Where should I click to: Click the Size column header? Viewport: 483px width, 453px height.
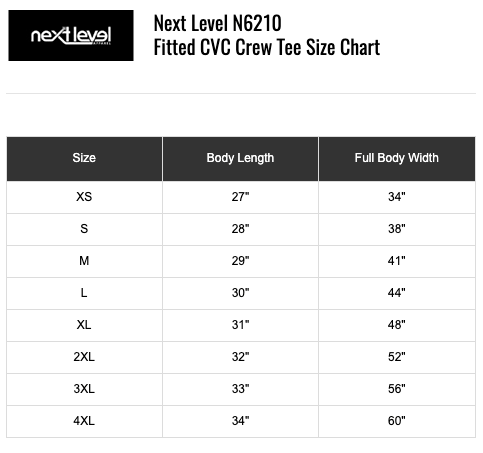tap(84, 159)
